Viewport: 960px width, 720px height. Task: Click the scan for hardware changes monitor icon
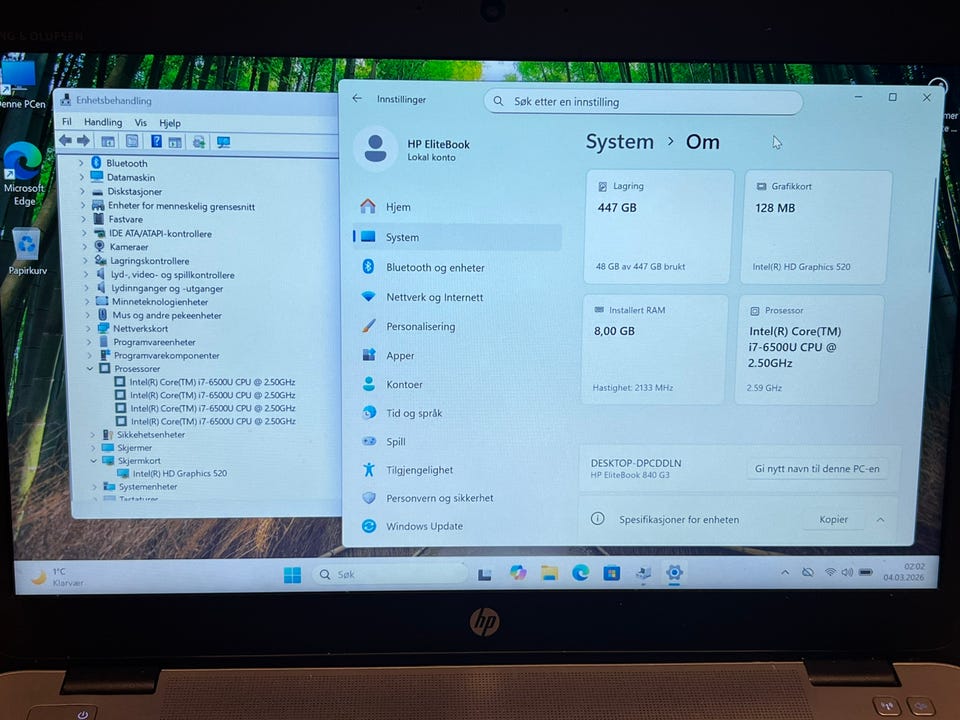223,143
